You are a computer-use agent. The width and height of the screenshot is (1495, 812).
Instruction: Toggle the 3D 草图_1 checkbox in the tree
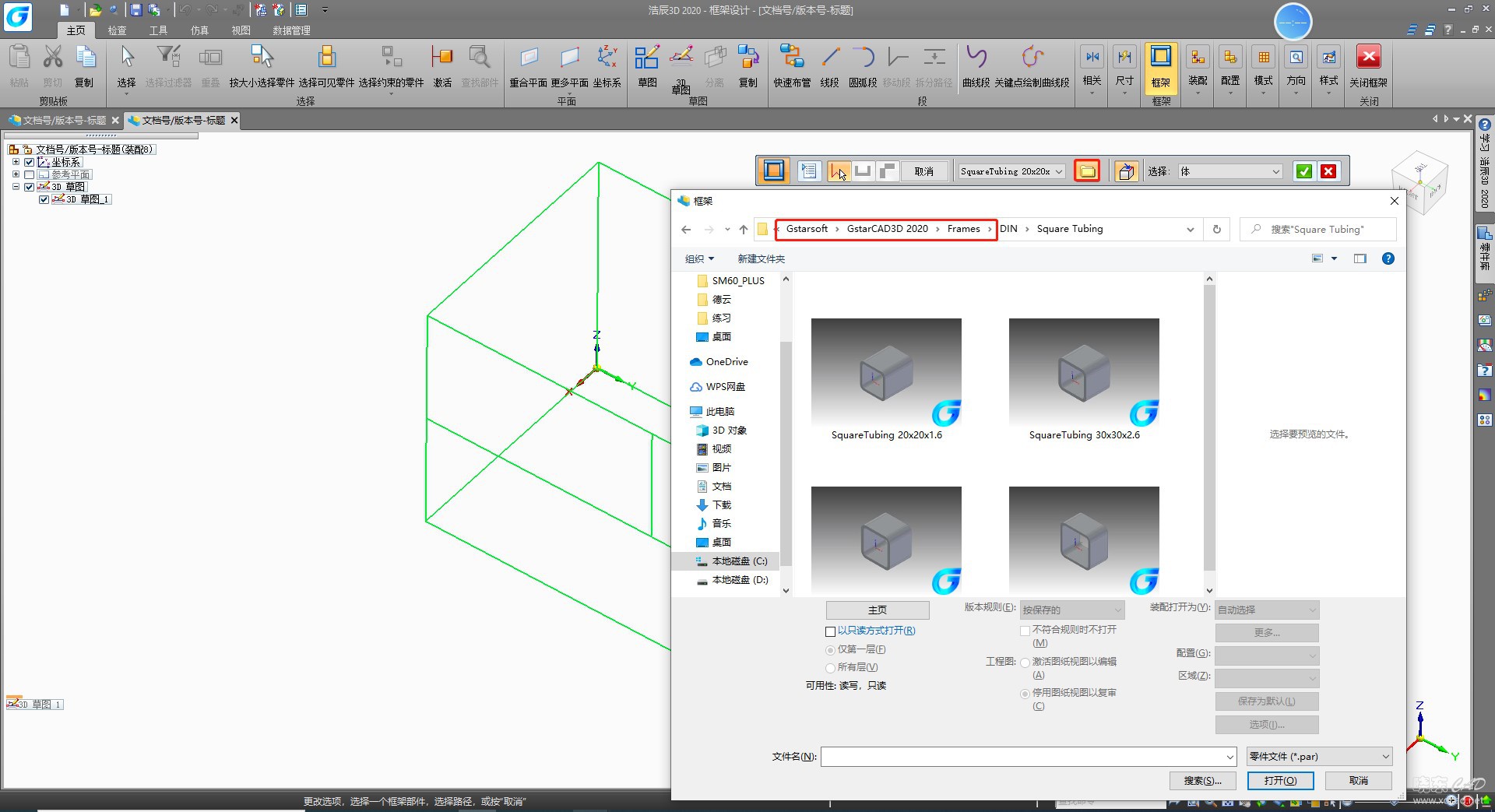pyautogui.click(x=44, y=199)
